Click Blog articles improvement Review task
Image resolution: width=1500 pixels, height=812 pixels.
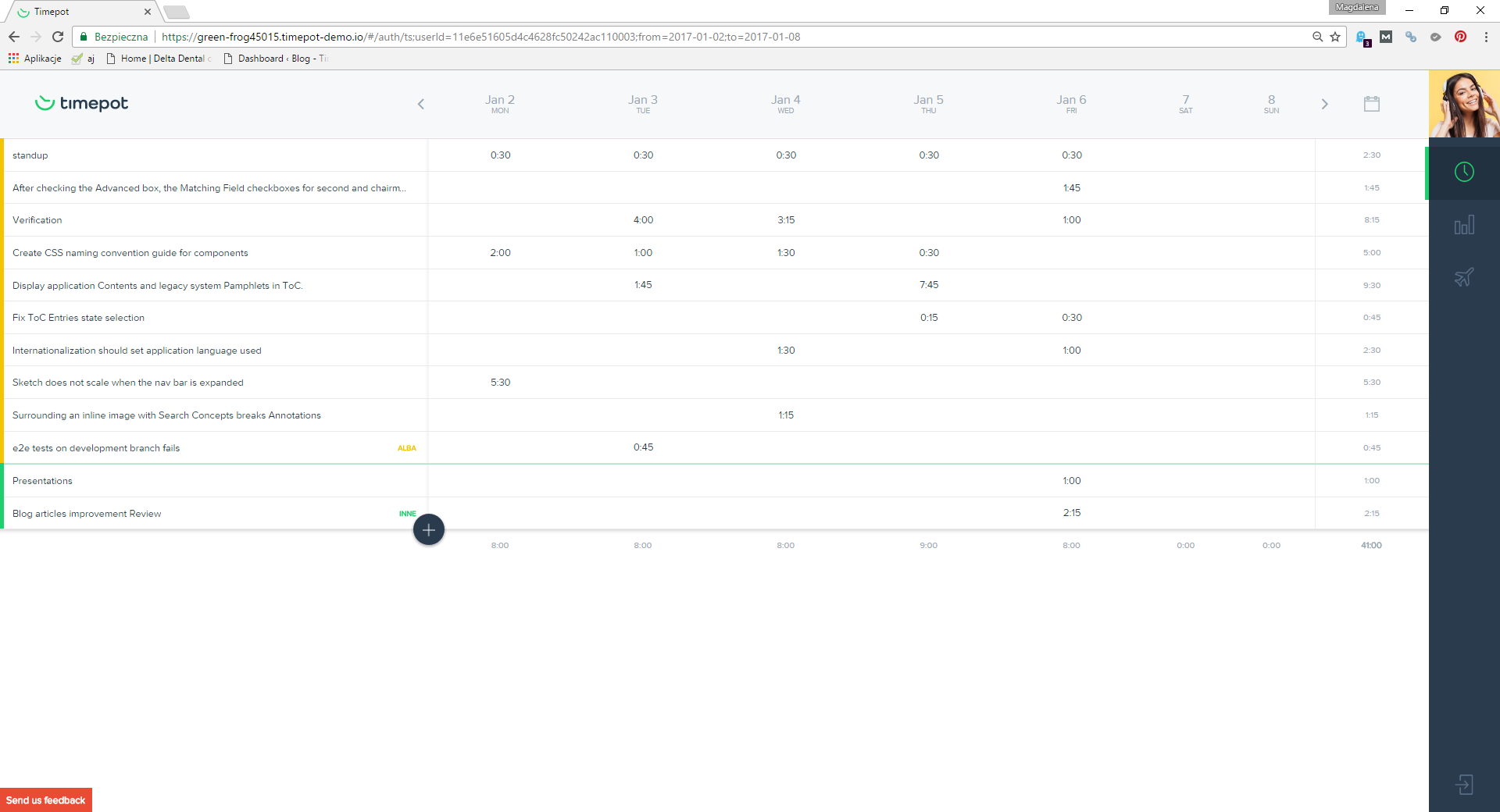click(87, 514)
